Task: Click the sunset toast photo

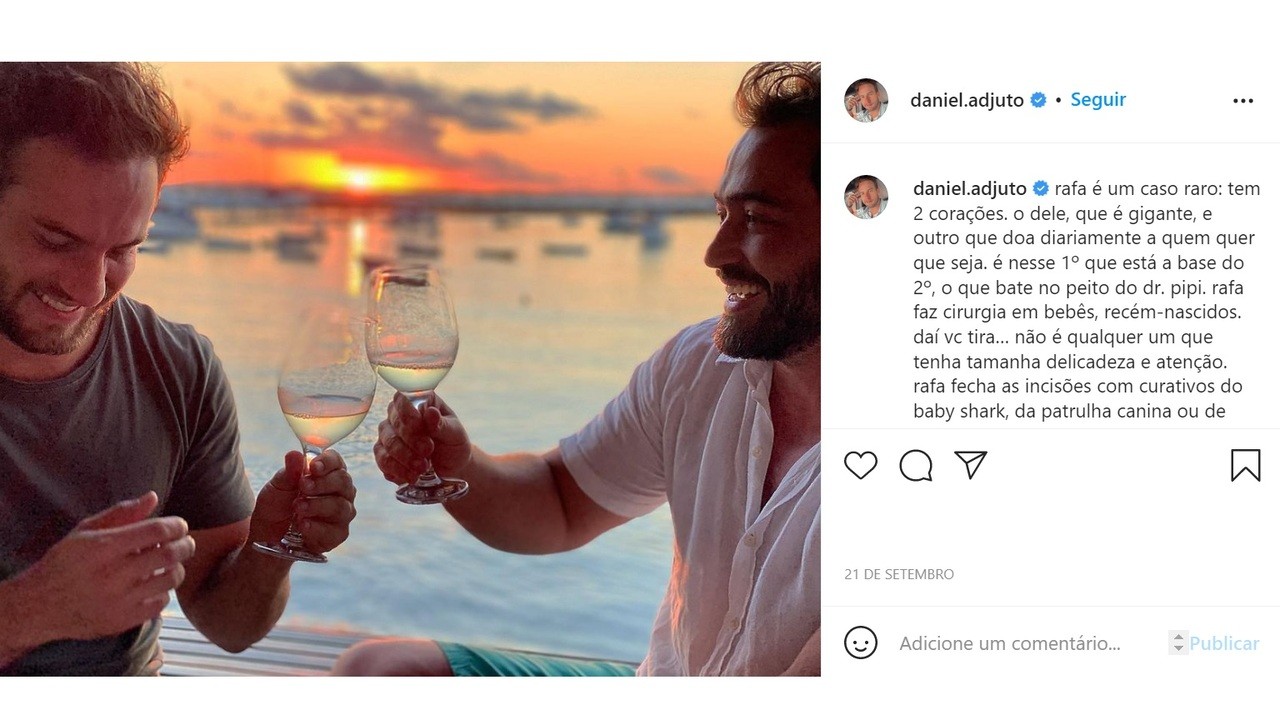Action: click(410, 369)
